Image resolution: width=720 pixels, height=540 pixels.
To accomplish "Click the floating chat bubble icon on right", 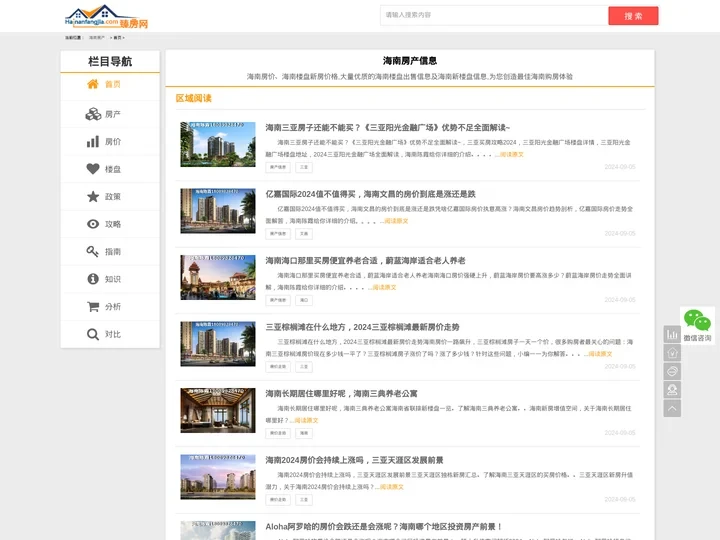I will point(672,371).
